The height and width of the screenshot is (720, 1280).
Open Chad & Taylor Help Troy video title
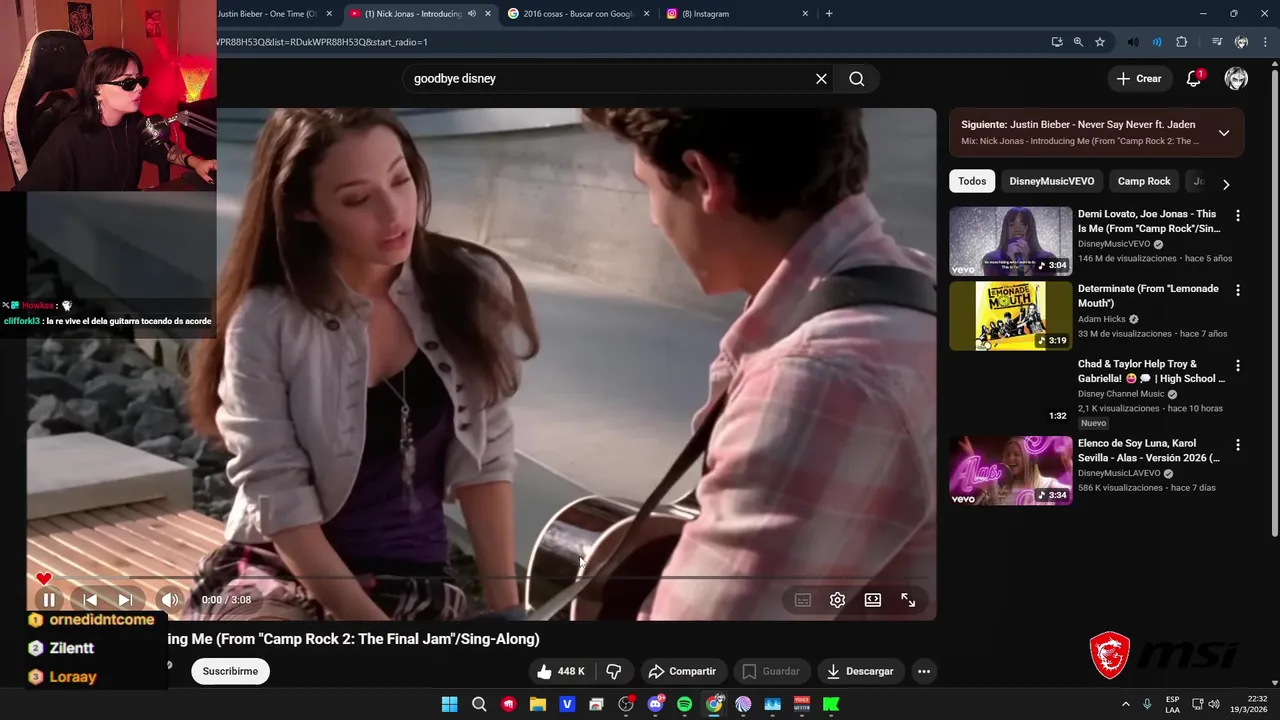[1152, 371]
